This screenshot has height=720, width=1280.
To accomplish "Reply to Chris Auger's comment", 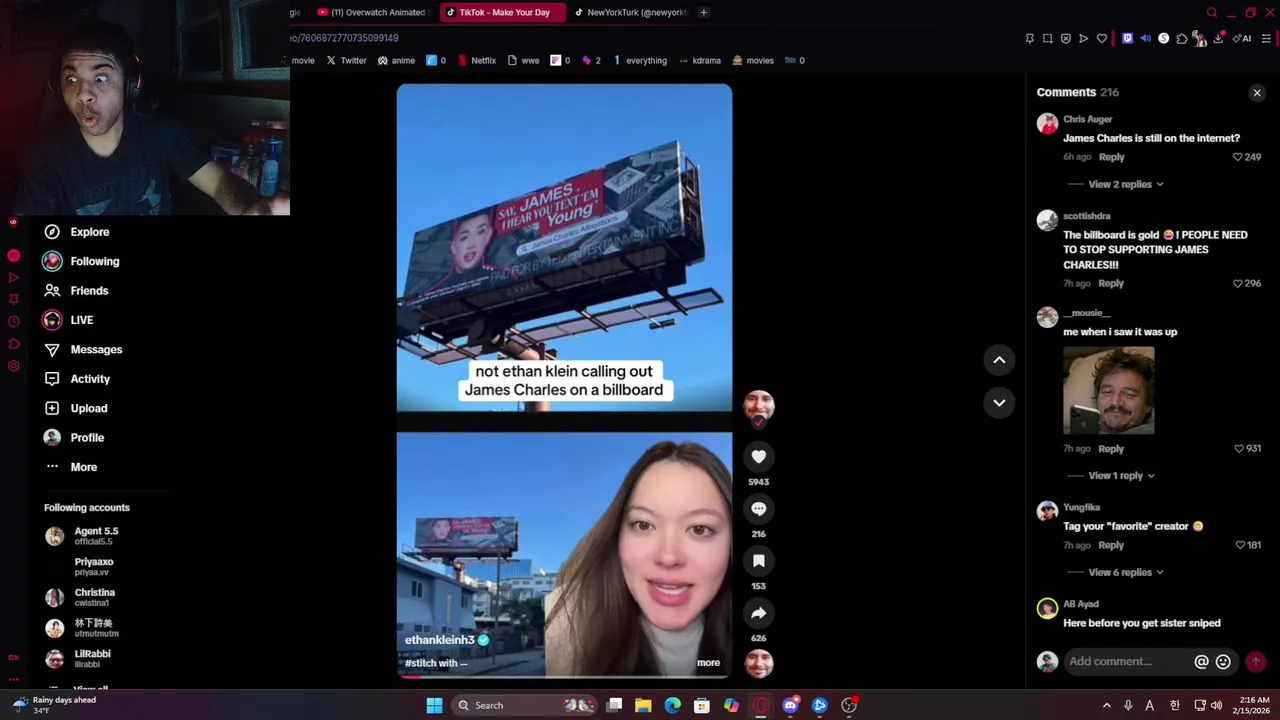I will point(1111,157).
